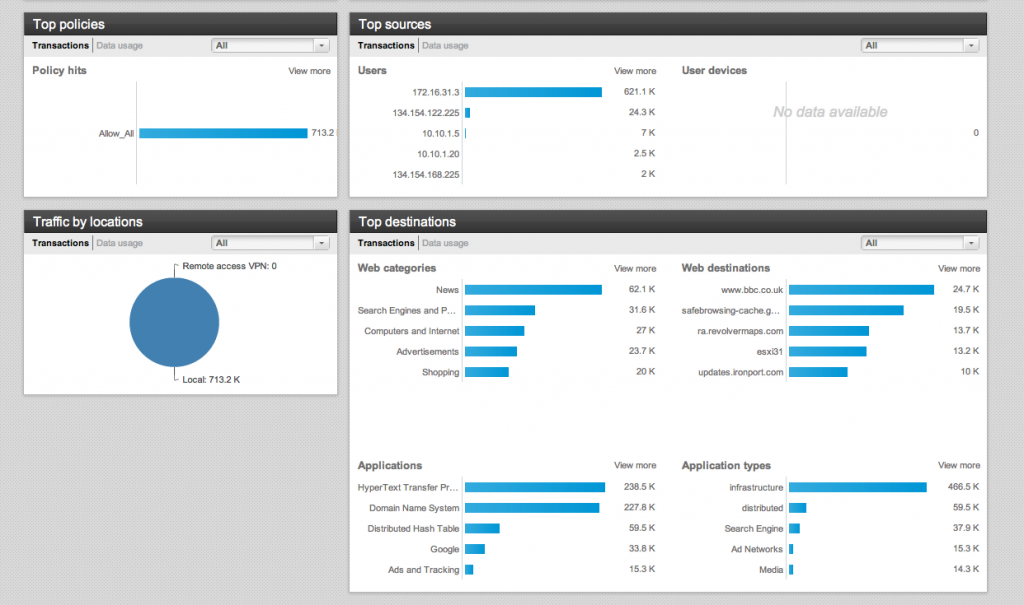Select Transactions tab in Top sources
Viewport: 1024px width, 605px height.
pos(386,45)
